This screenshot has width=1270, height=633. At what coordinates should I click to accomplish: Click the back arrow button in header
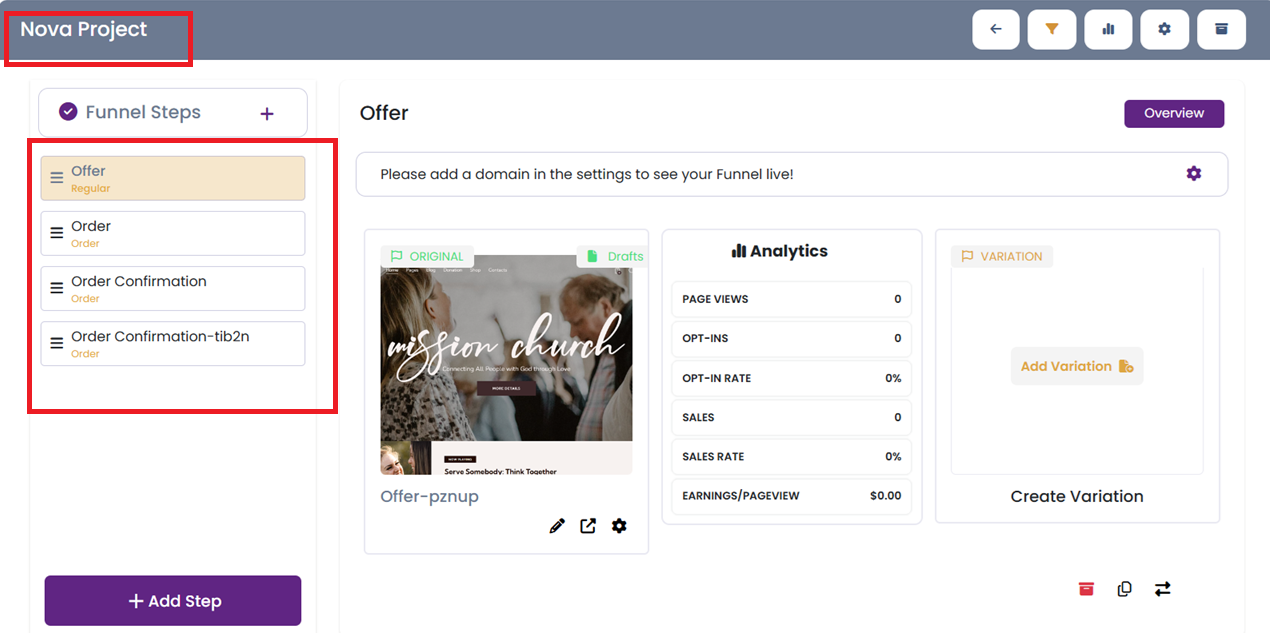click(995, 30)
